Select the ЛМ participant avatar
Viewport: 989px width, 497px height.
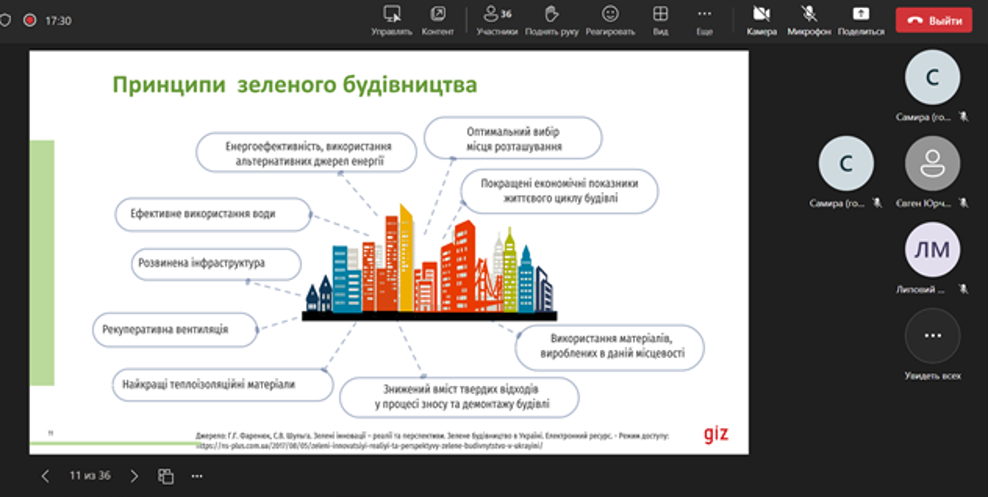(932, 250)
